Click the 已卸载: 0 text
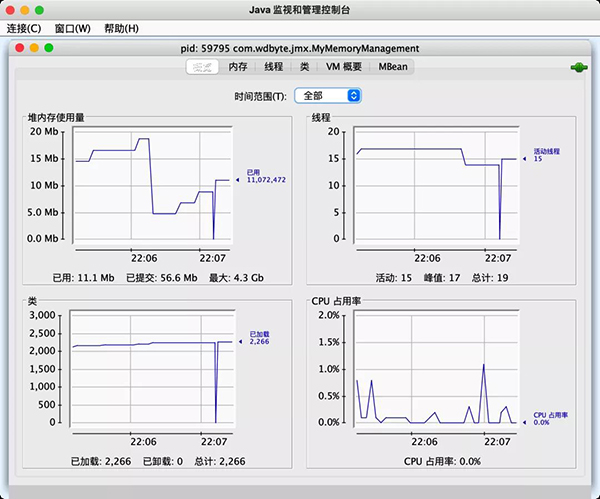This screenshot has height=499, width=600. click(x=163, y=461)
